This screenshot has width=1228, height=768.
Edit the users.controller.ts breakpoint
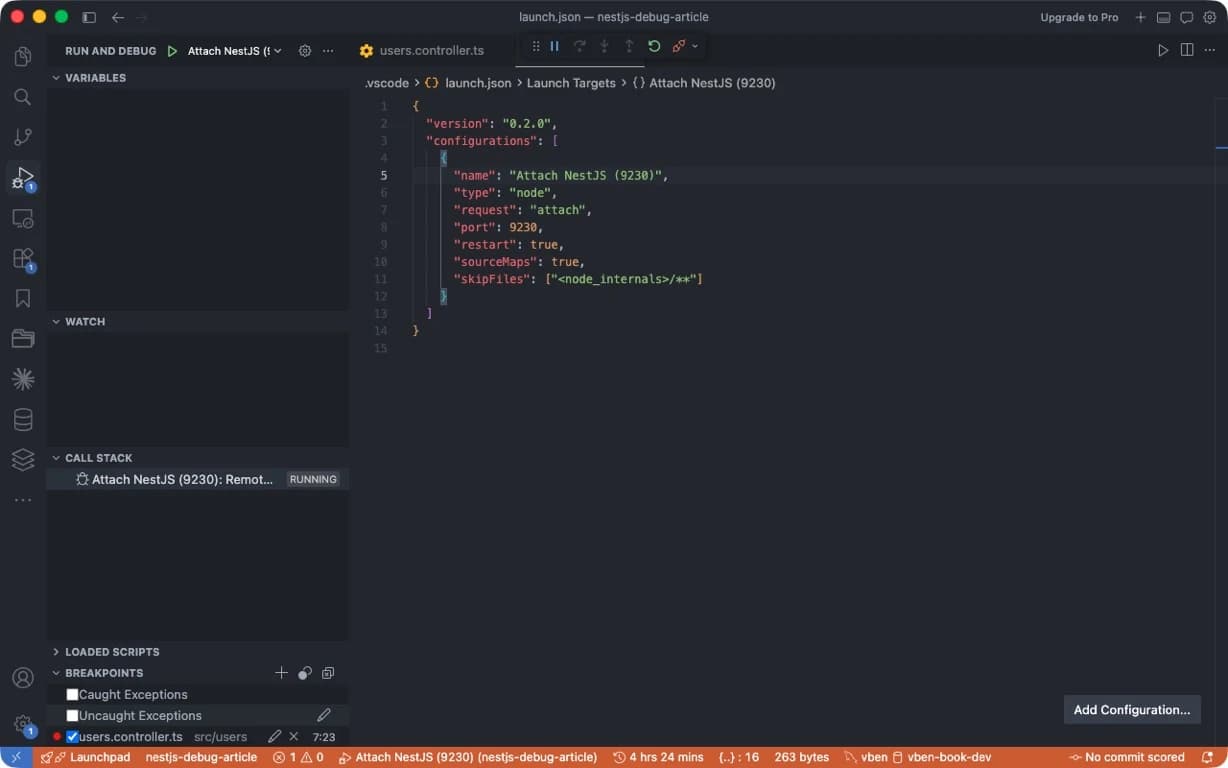click(x=275, y=736)
